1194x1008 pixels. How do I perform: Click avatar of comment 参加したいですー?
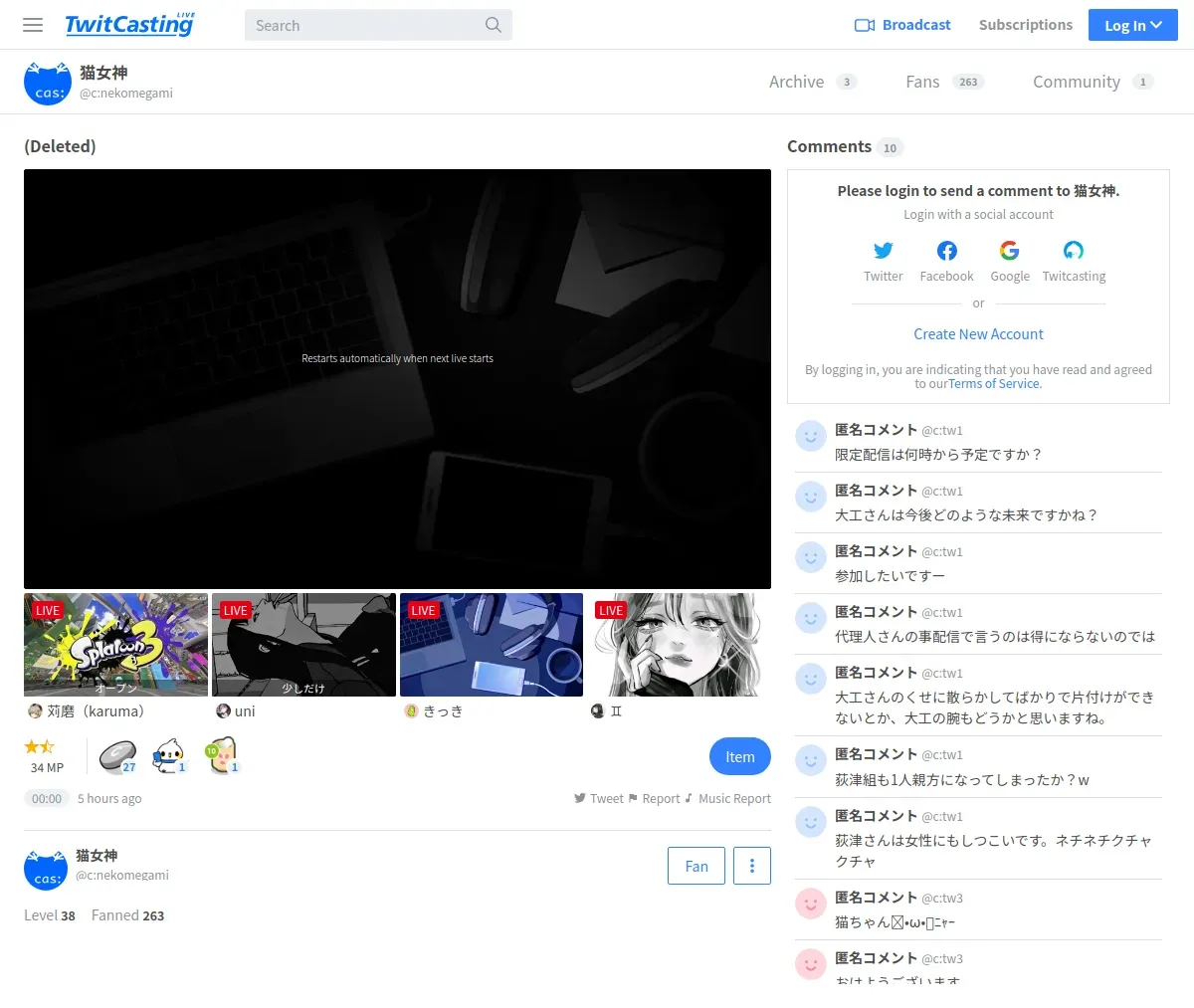click(x=810, y=556)
